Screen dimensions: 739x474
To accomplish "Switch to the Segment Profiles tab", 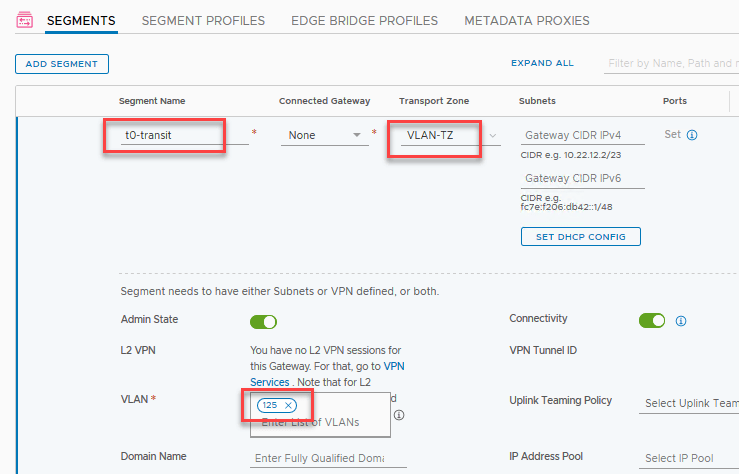I will pyautogui.click(x=203, y=20).
